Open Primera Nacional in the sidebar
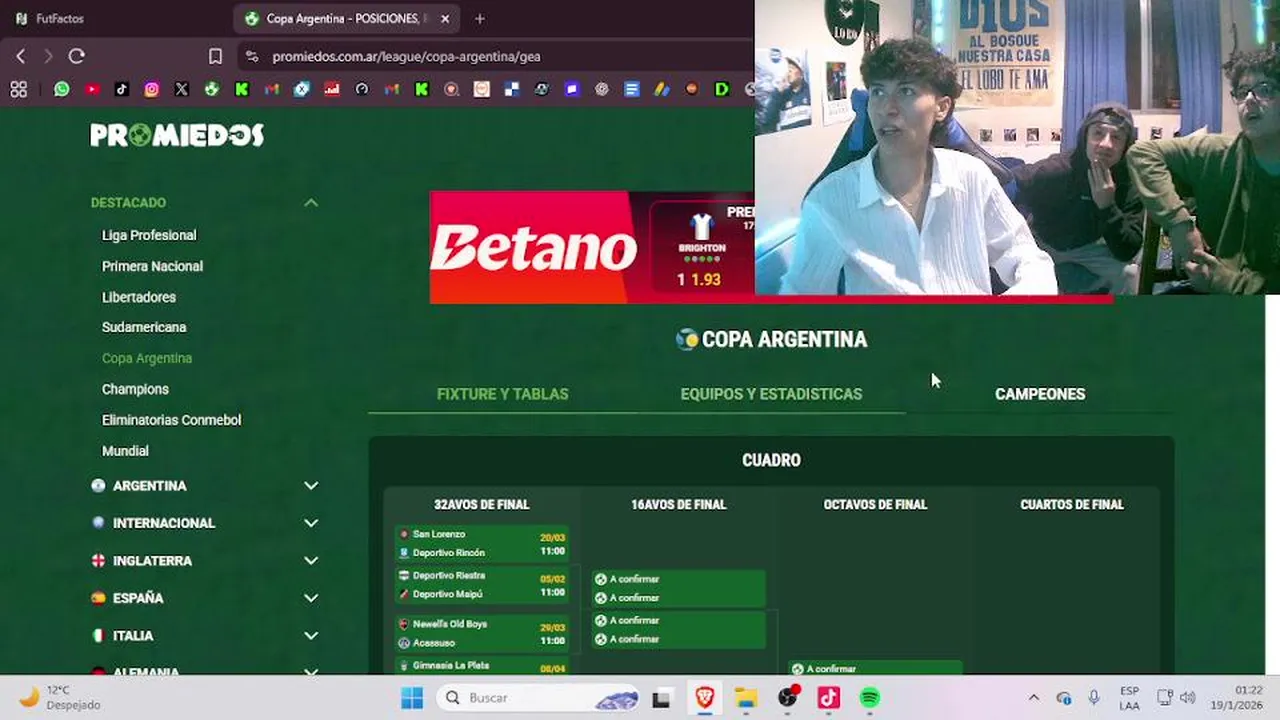 [x=152, y=266]
